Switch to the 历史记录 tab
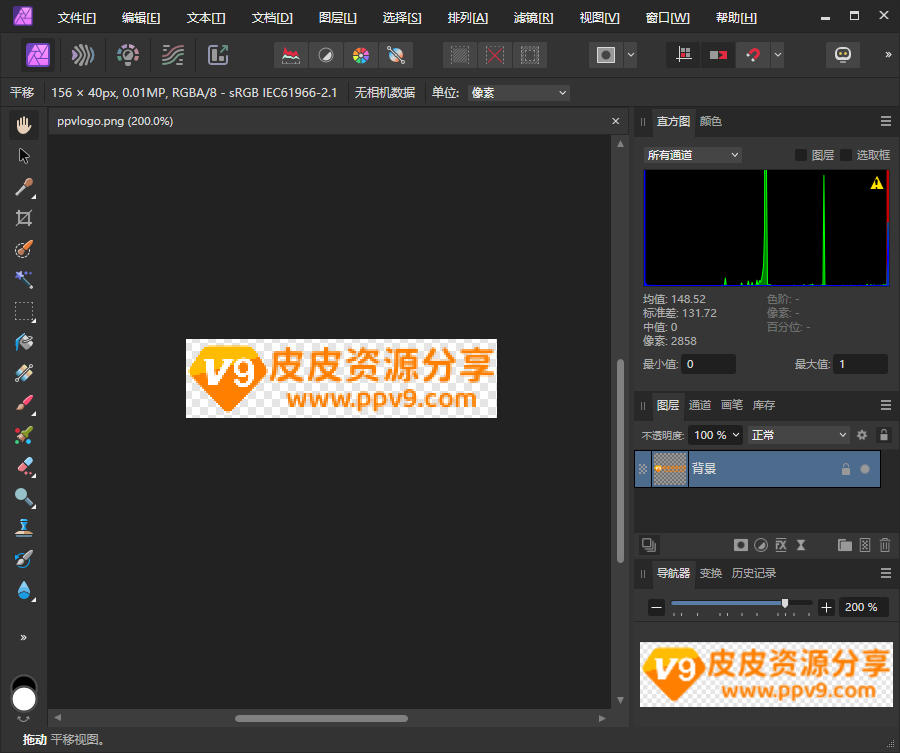This screenshot has width=900, height=753. pos(754,573)
